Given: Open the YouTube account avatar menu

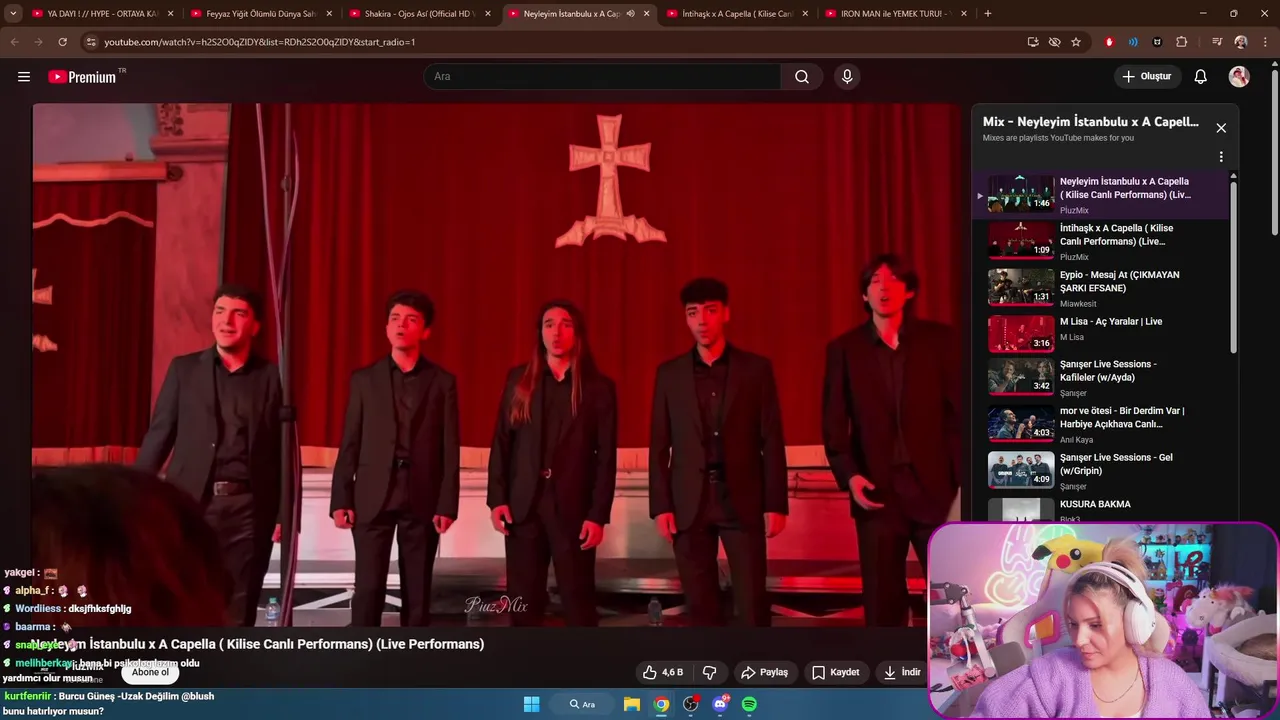Looking at the screenshot, I should (x=1239, y=77).
